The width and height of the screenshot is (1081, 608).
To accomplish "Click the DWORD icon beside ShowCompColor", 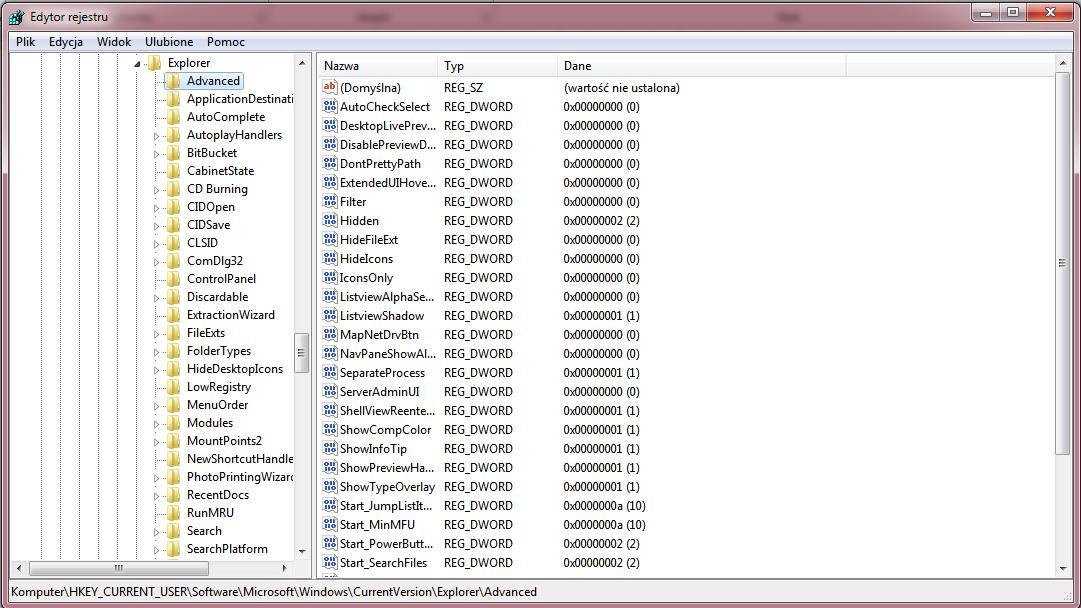I will (330, 429).
